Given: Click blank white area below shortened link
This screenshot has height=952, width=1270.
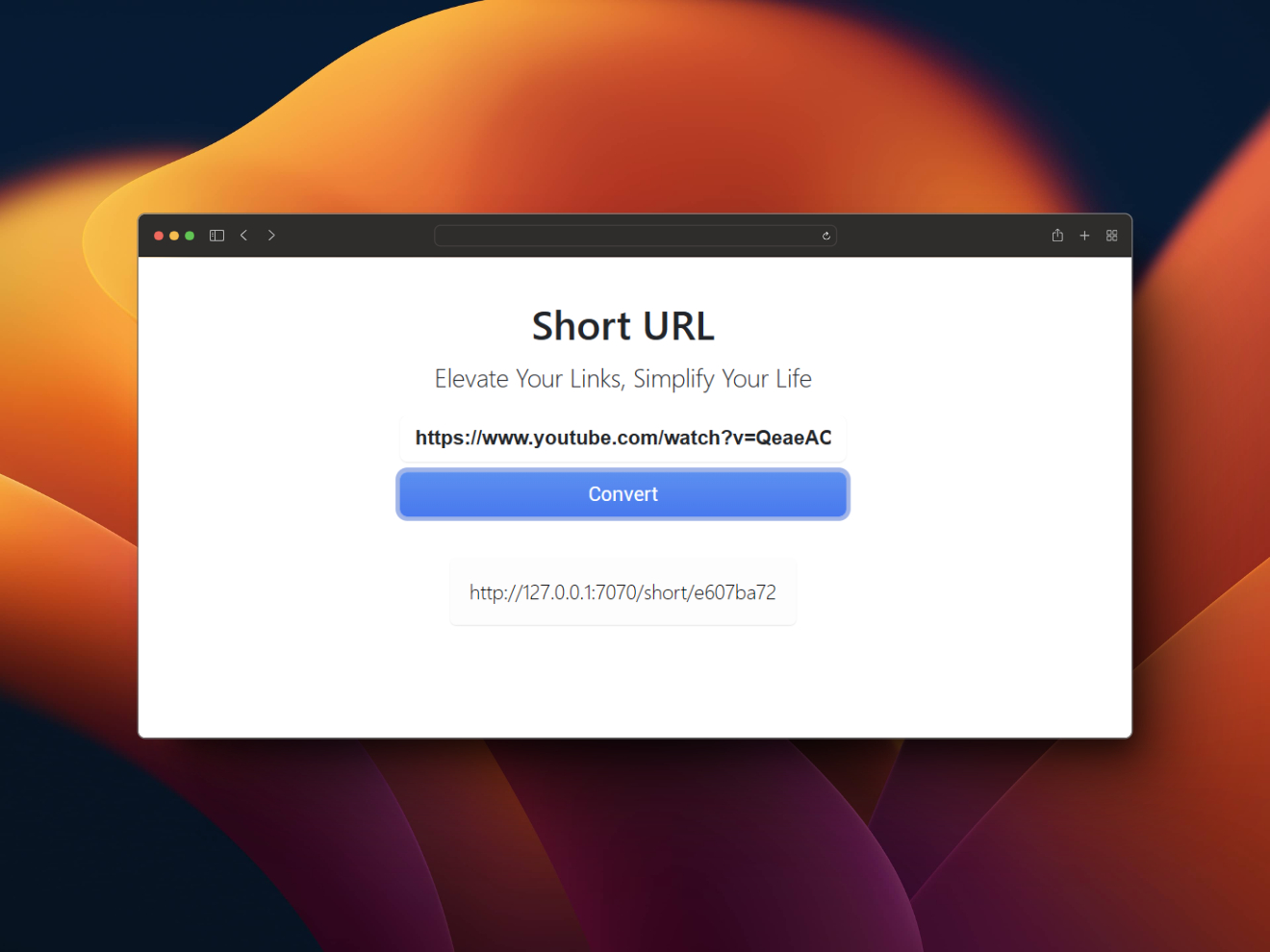Looking at the screenshot, I should point(622,683).
